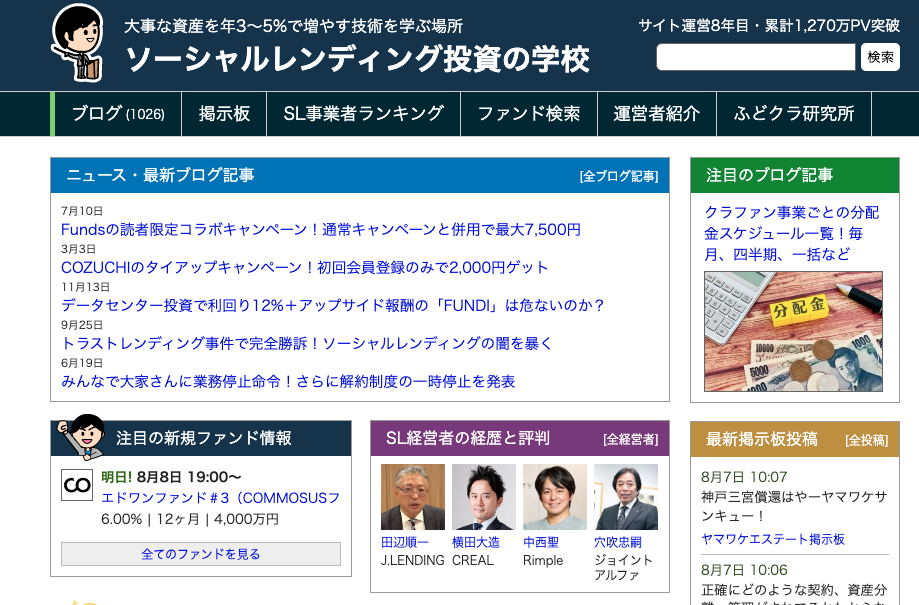Open the みんなで大家さん業務停止命令 article

288,382
